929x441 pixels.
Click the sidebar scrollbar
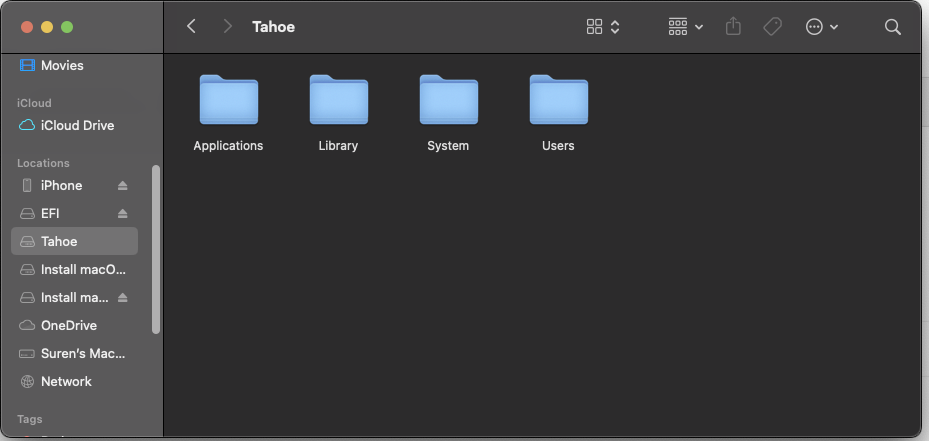156,249
